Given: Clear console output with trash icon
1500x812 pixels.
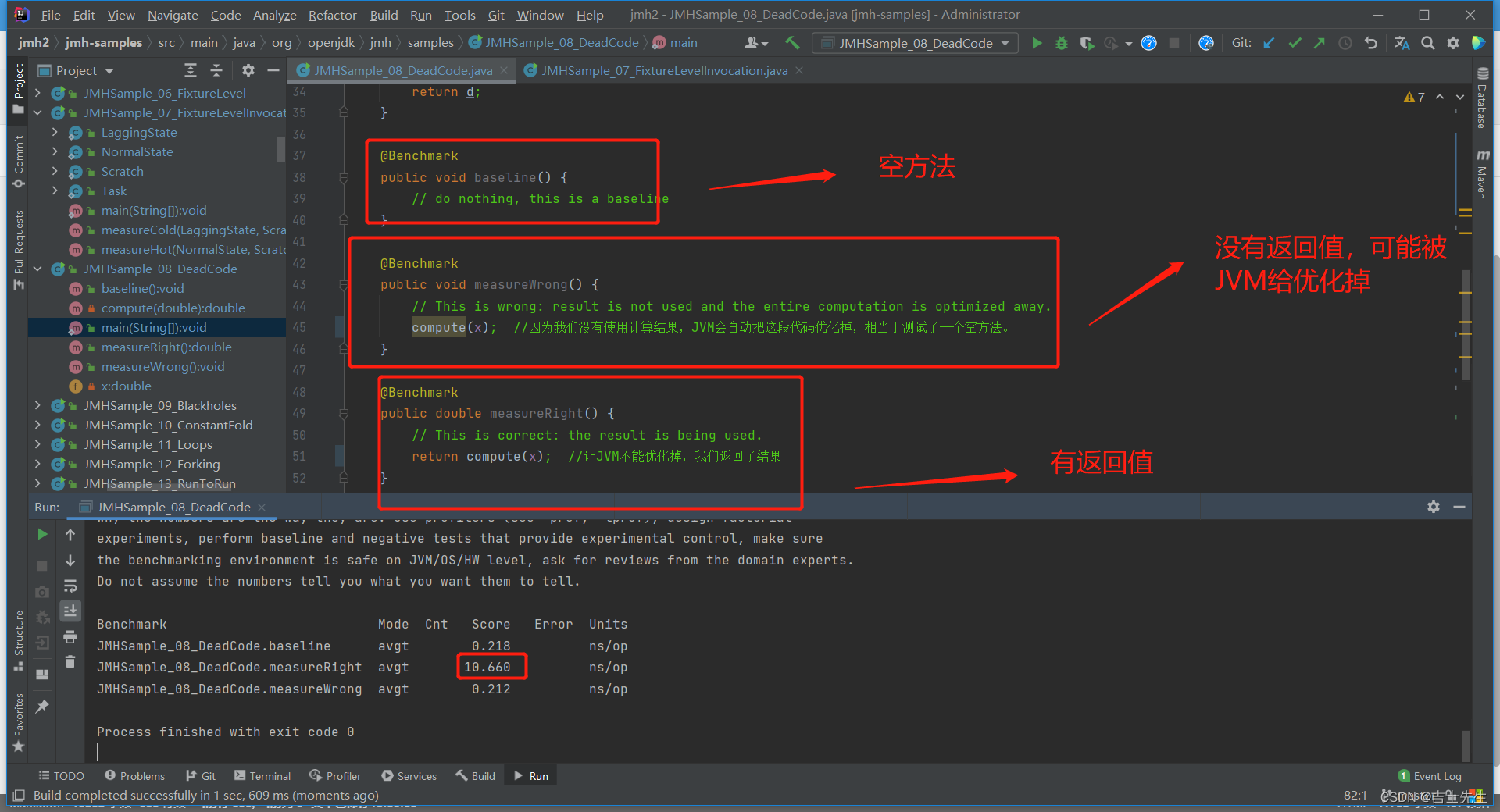Looking at the screenshot, I should [70, 662].
